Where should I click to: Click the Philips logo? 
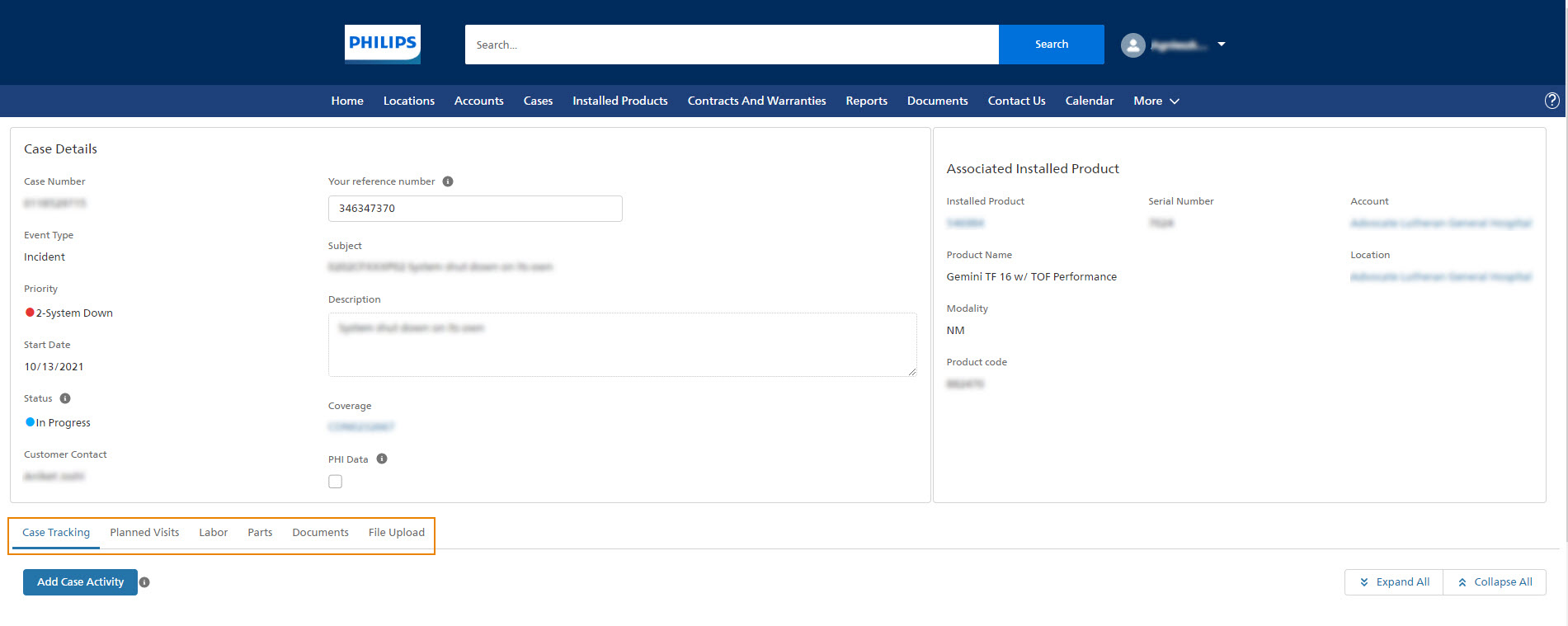tap(382, 44)
